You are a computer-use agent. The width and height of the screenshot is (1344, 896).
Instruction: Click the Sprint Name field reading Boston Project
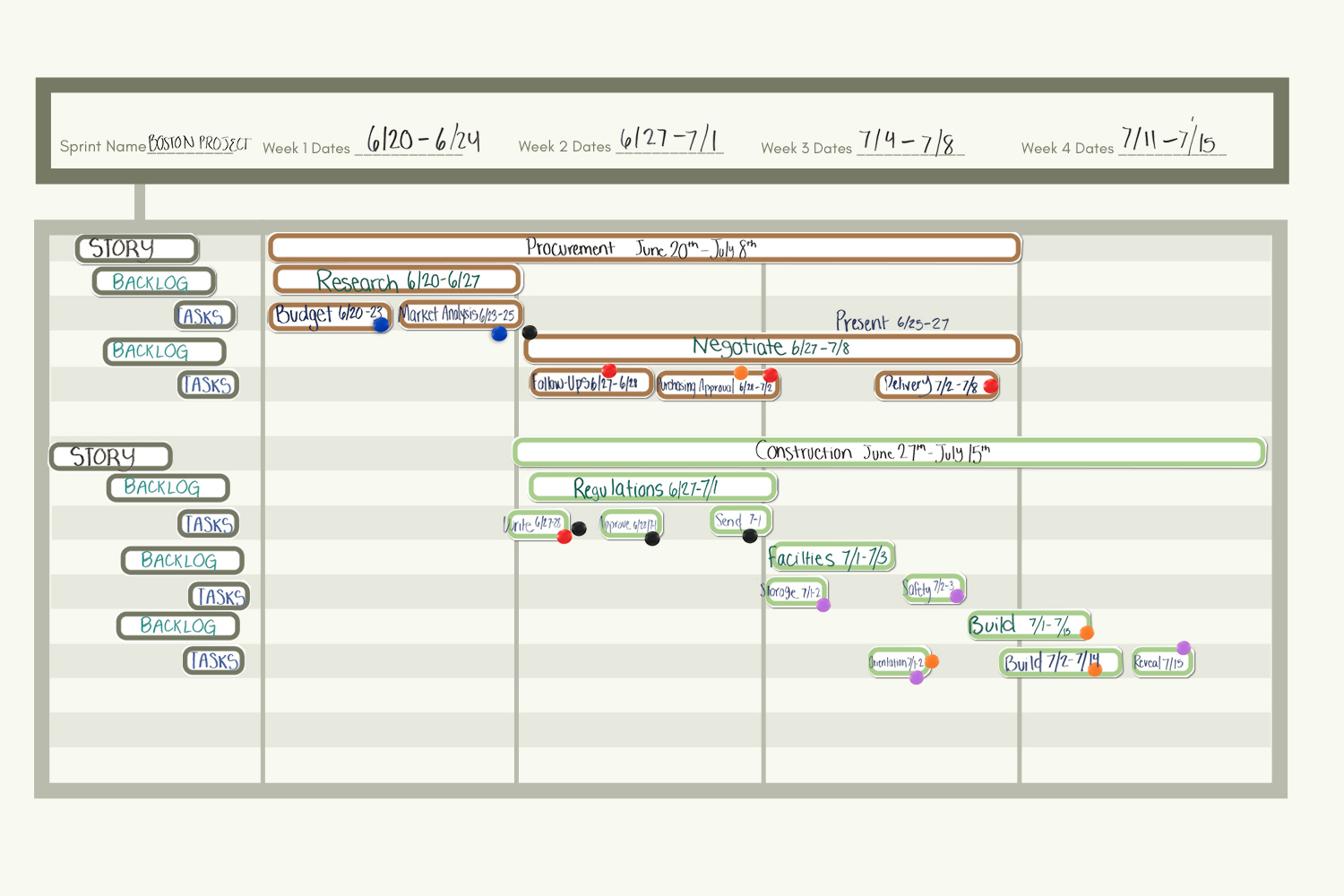tap(200, 143)
